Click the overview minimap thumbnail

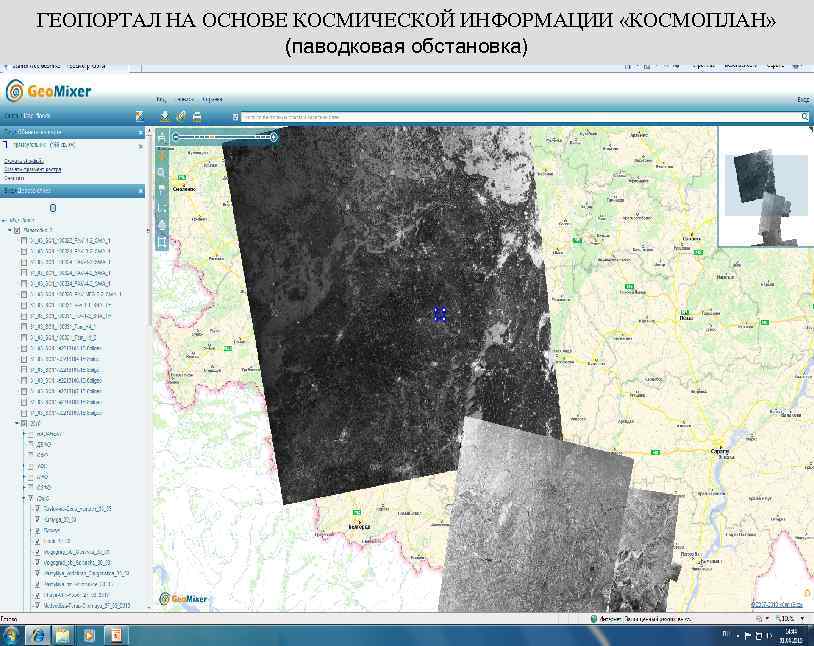pyautogui.click(x=766, y=187)
